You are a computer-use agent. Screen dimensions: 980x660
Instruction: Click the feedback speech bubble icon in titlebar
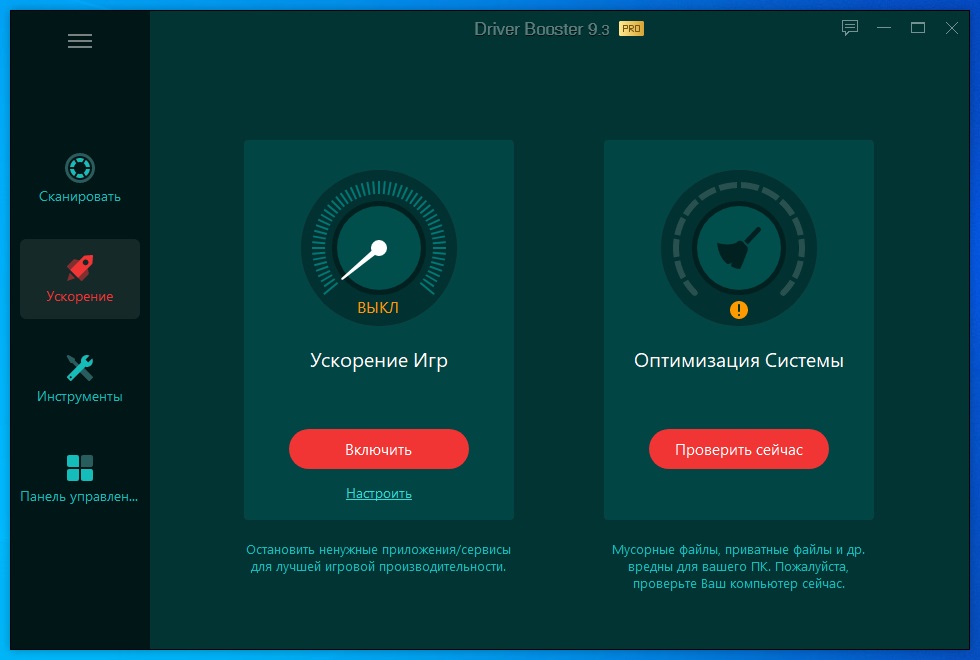click(x=850, y=28)
